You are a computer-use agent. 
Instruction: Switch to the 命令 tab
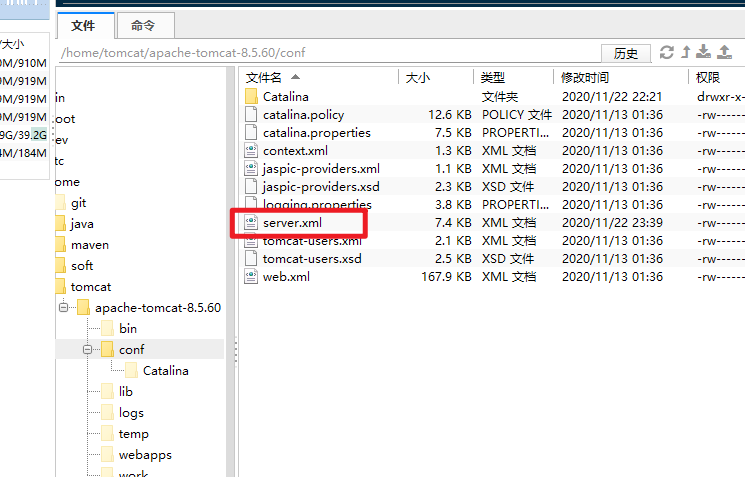tap(145, 26)
